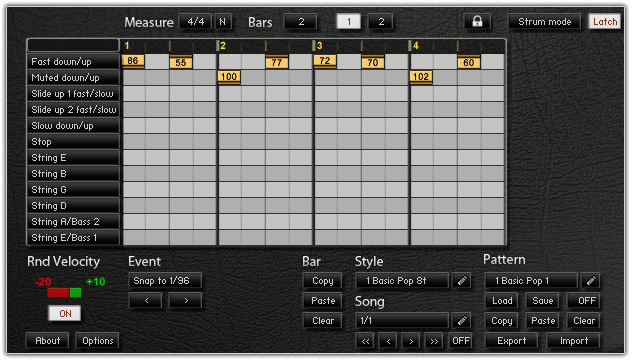Select the 100 velocity event in Muted row
Screen dimensions: 632x361
(x=229, y=77)
